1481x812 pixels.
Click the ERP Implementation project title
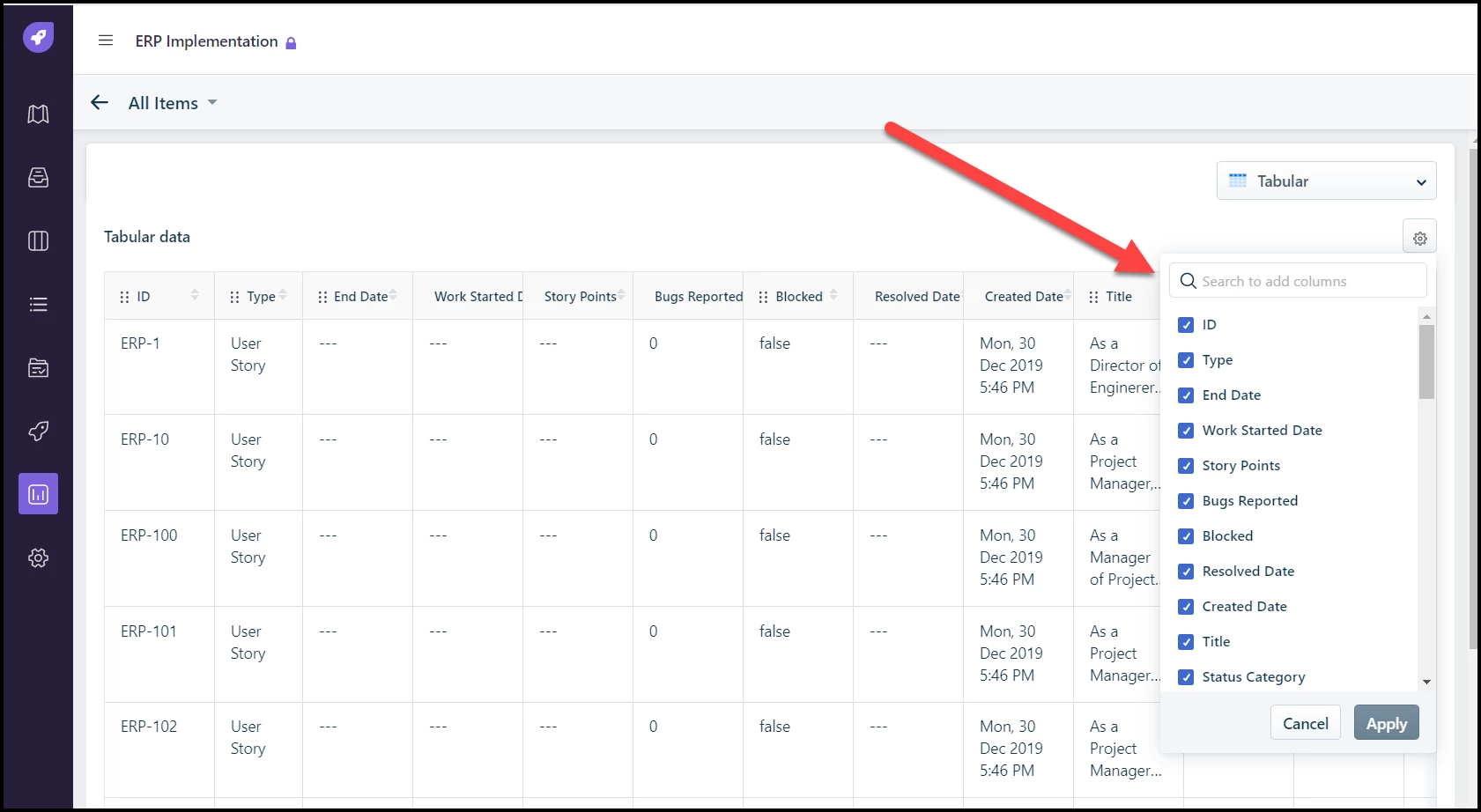tap(206, 41)
